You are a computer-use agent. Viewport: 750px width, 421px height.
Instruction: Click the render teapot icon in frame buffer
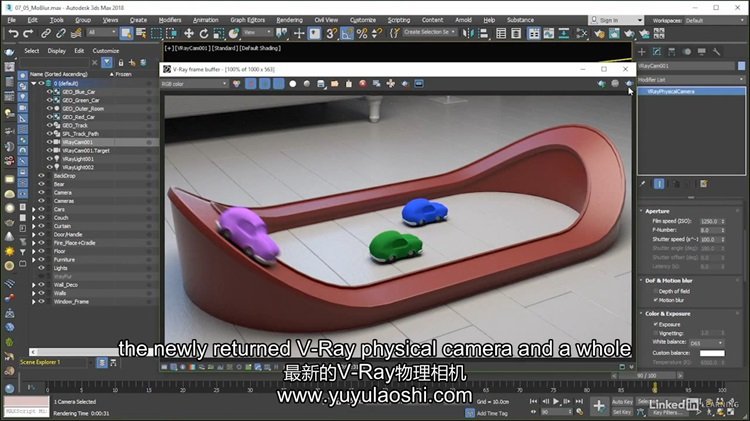click(629, 84)
